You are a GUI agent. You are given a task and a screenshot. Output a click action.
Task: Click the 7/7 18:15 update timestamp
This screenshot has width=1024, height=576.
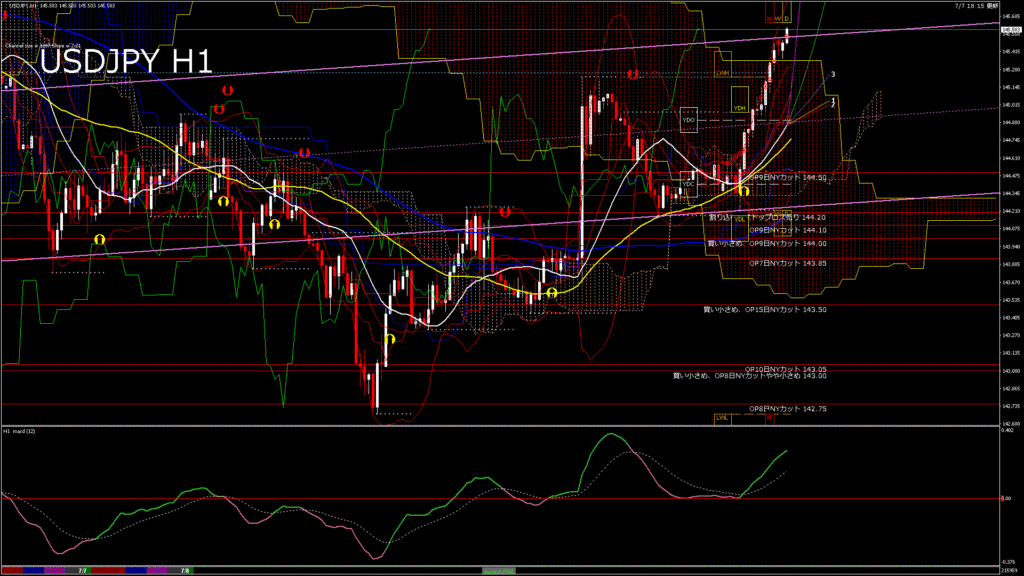pyautogui.click(x=976, y=6)
